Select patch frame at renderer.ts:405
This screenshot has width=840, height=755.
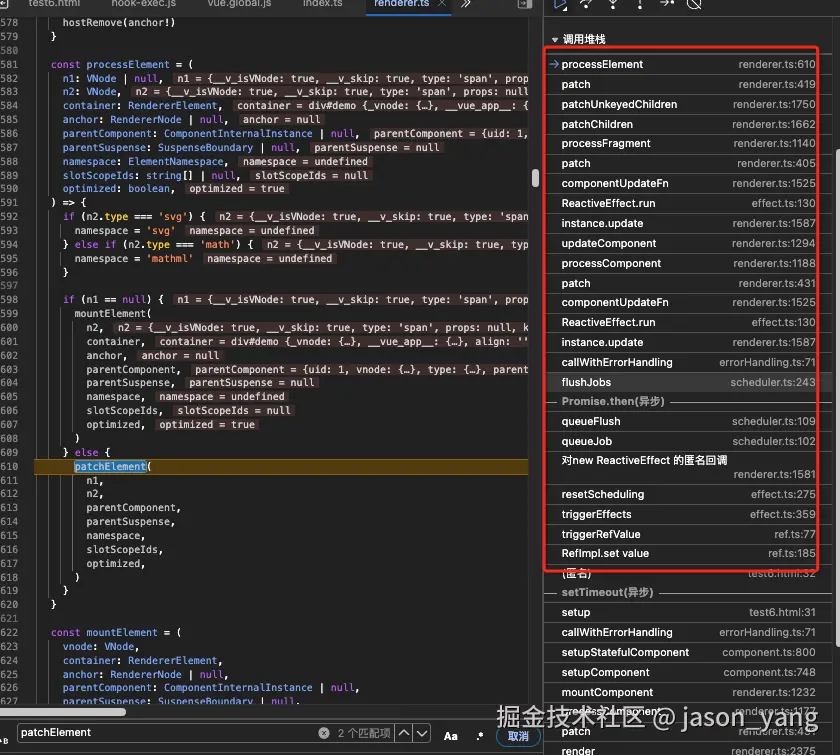pos(688,163)
